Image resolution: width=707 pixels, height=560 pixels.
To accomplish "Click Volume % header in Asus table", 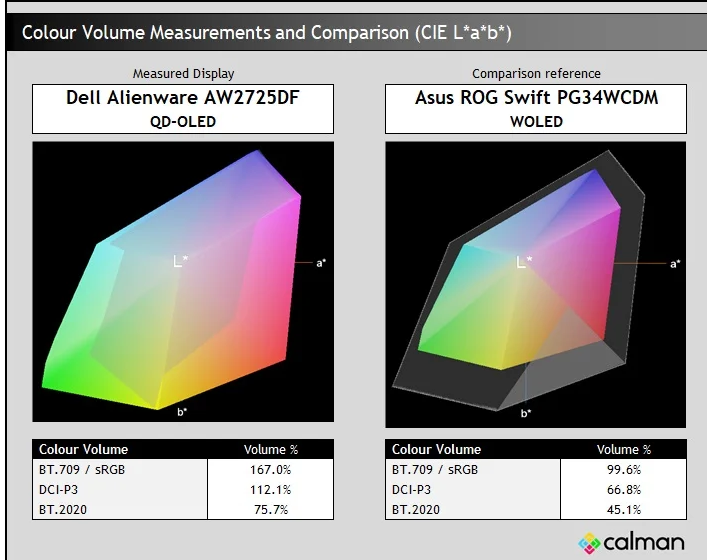I will (624, 450).
